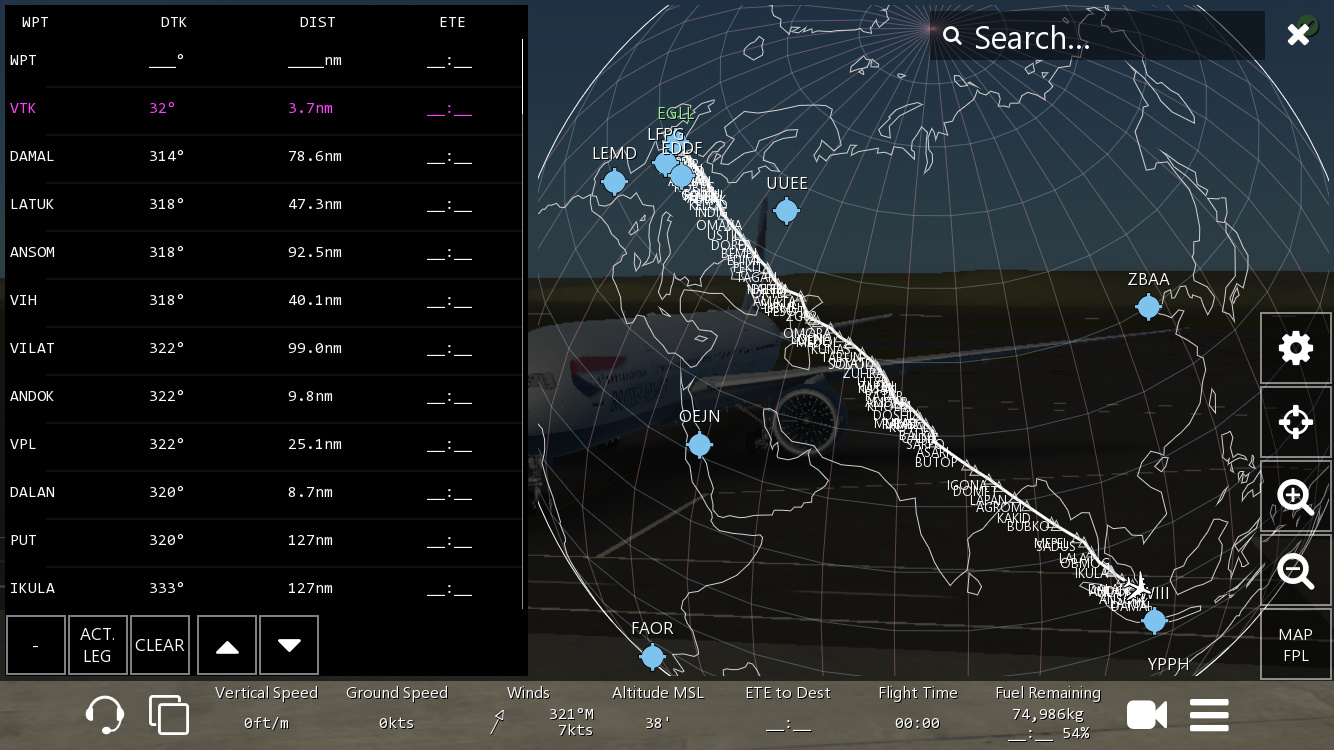Select the VIH waypoint row
1334x750 pixels.
[264, 300]
